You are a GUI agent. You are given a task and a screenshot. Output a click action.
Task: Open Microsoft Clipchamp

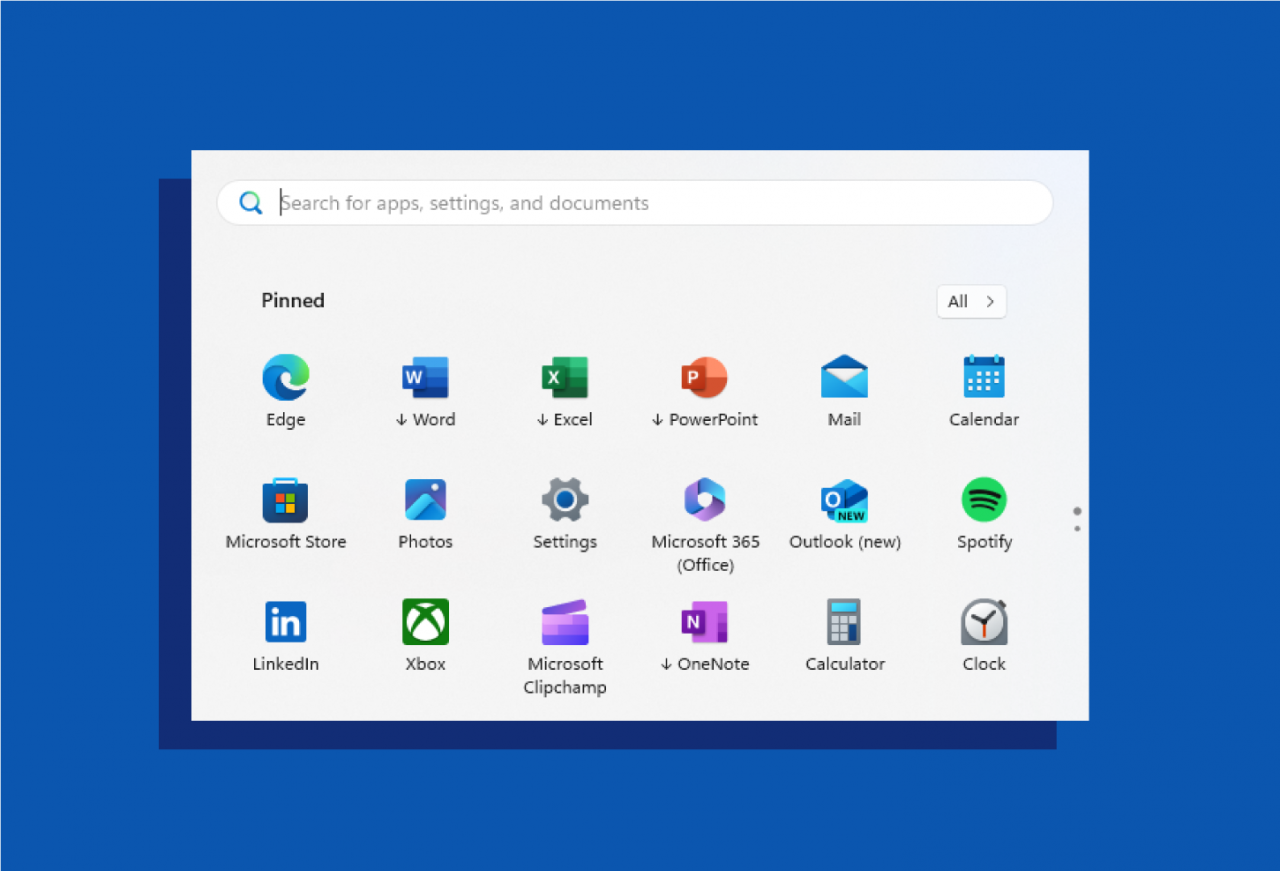[x=565, y=624]
